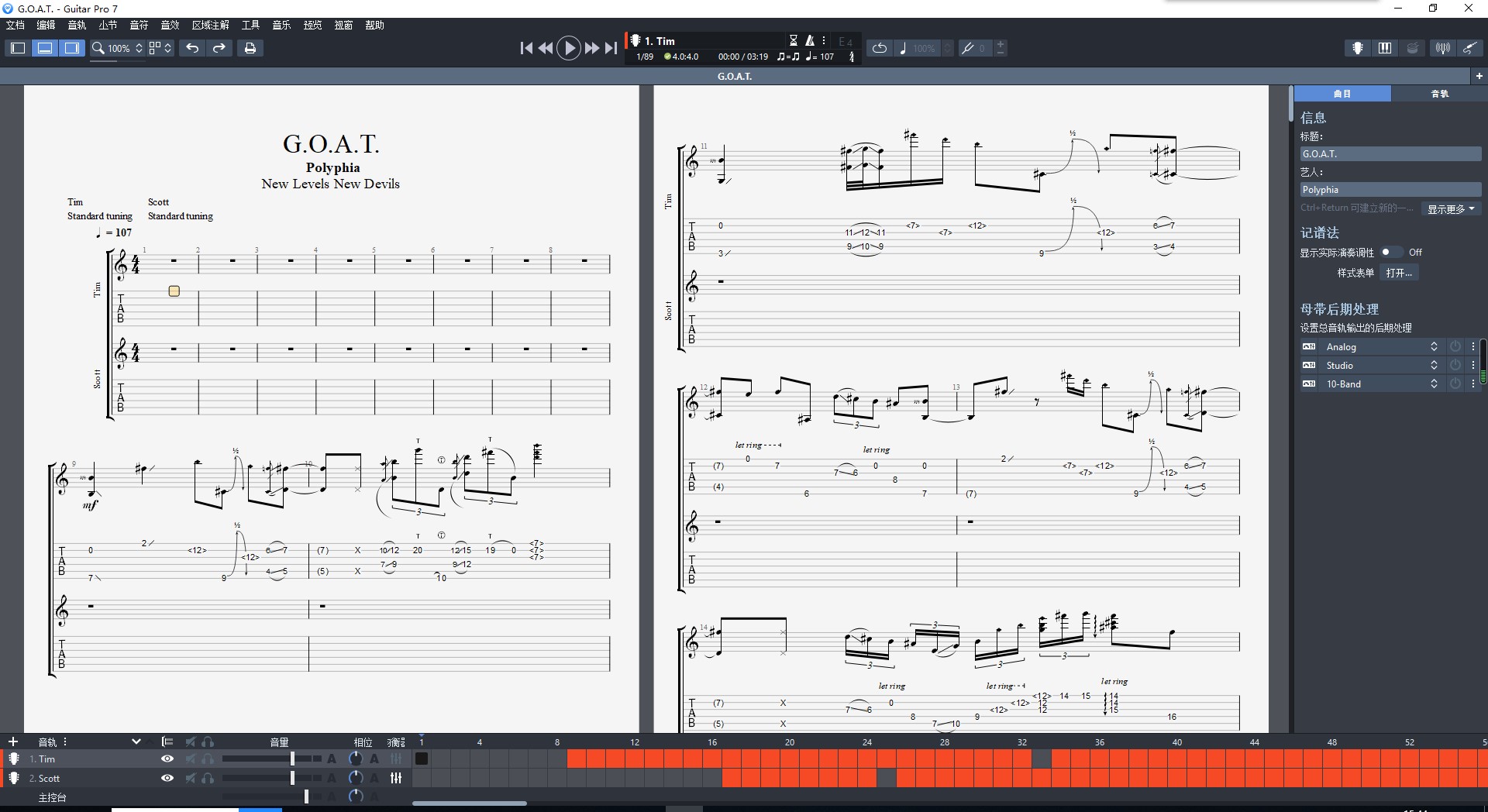Click the Scott track guitar icon
Screen dimensions: 1488x812
pos(14,778)
